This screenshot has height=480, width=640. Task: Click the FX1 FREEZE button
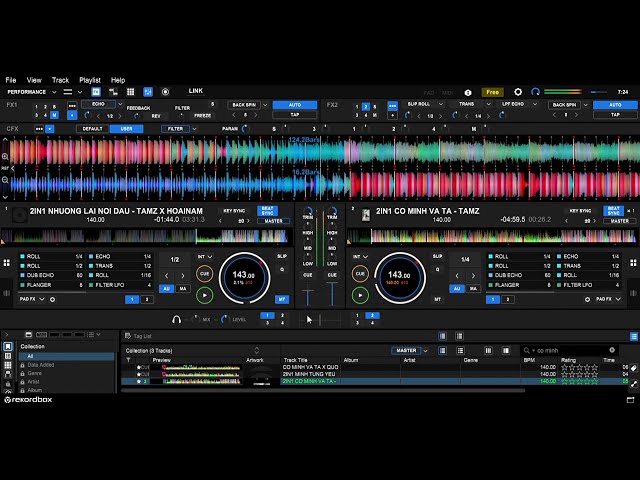coord(202,116)
